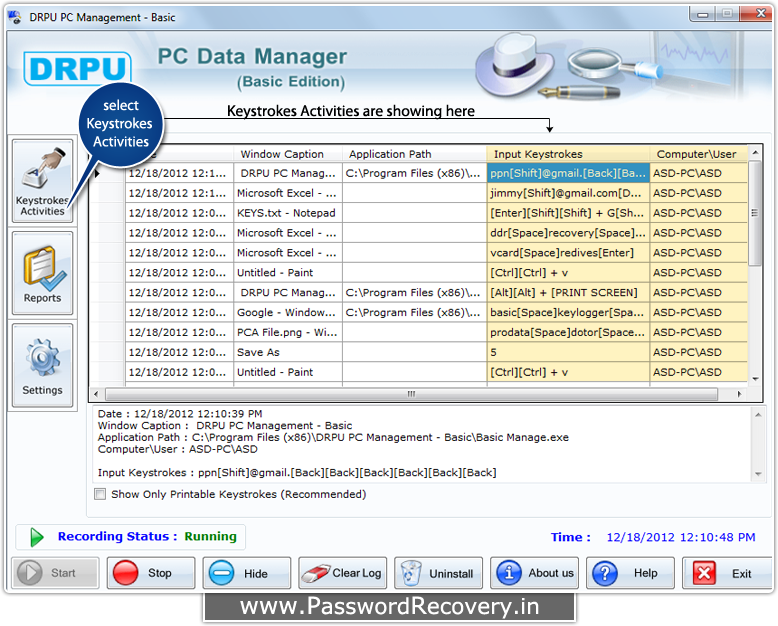
Task: Click the horizontal scrollbar thumb
Action: [x=411, y=394]
